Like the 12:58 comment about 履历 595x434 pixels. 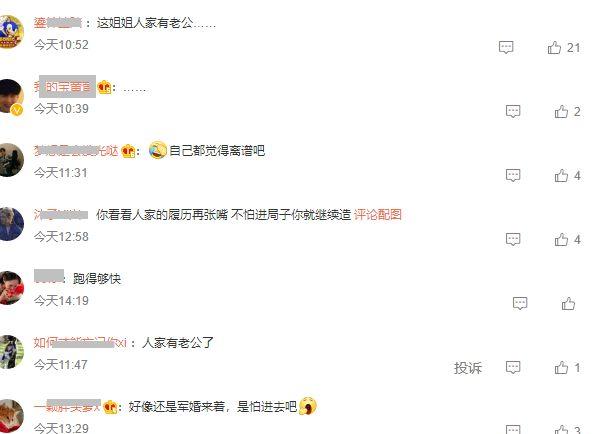click(561, 240)
